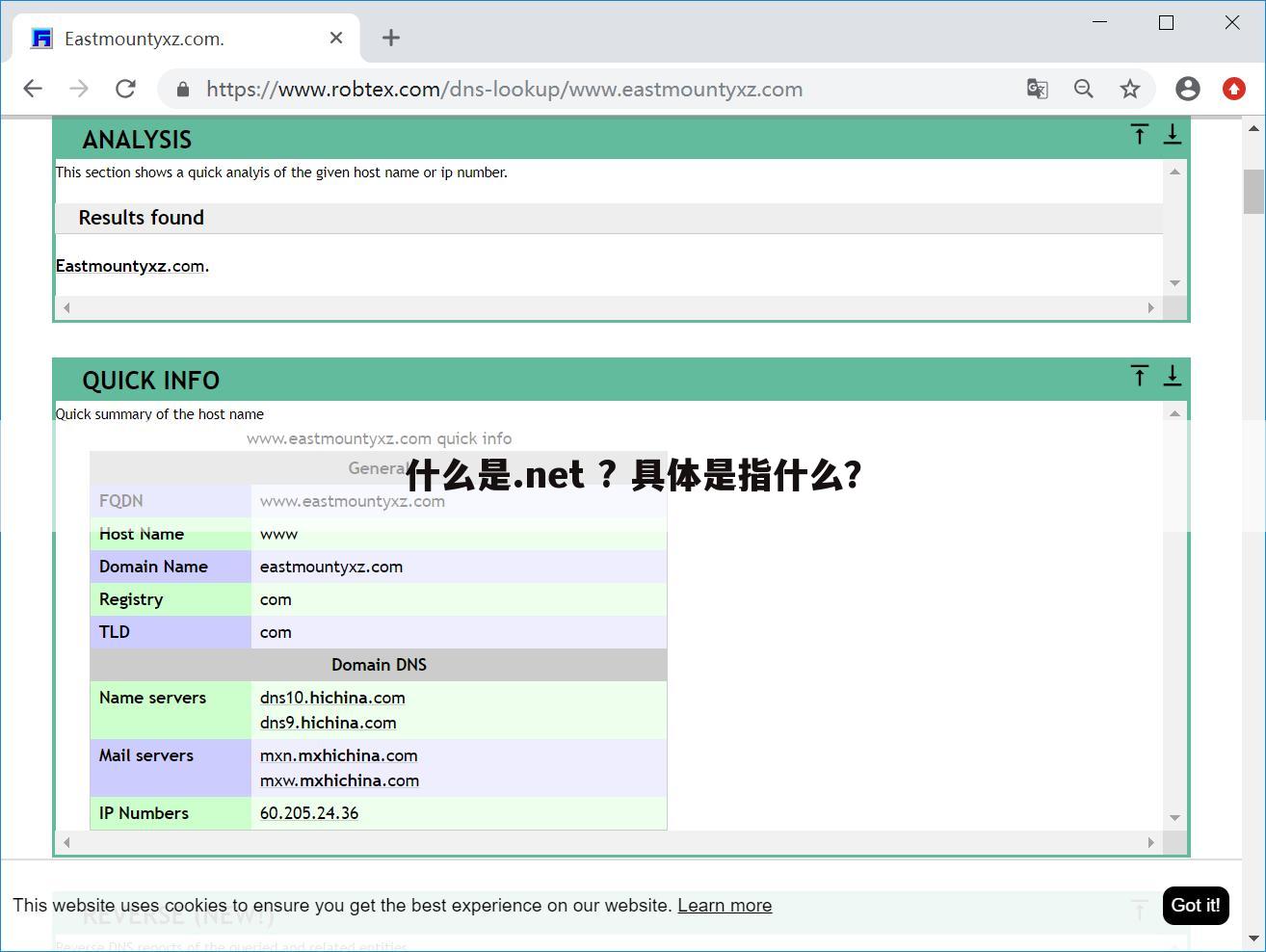Click the back navigation arrow icon
The width and height of the screenshot is (1266, 952).
(x=32, y=88)
